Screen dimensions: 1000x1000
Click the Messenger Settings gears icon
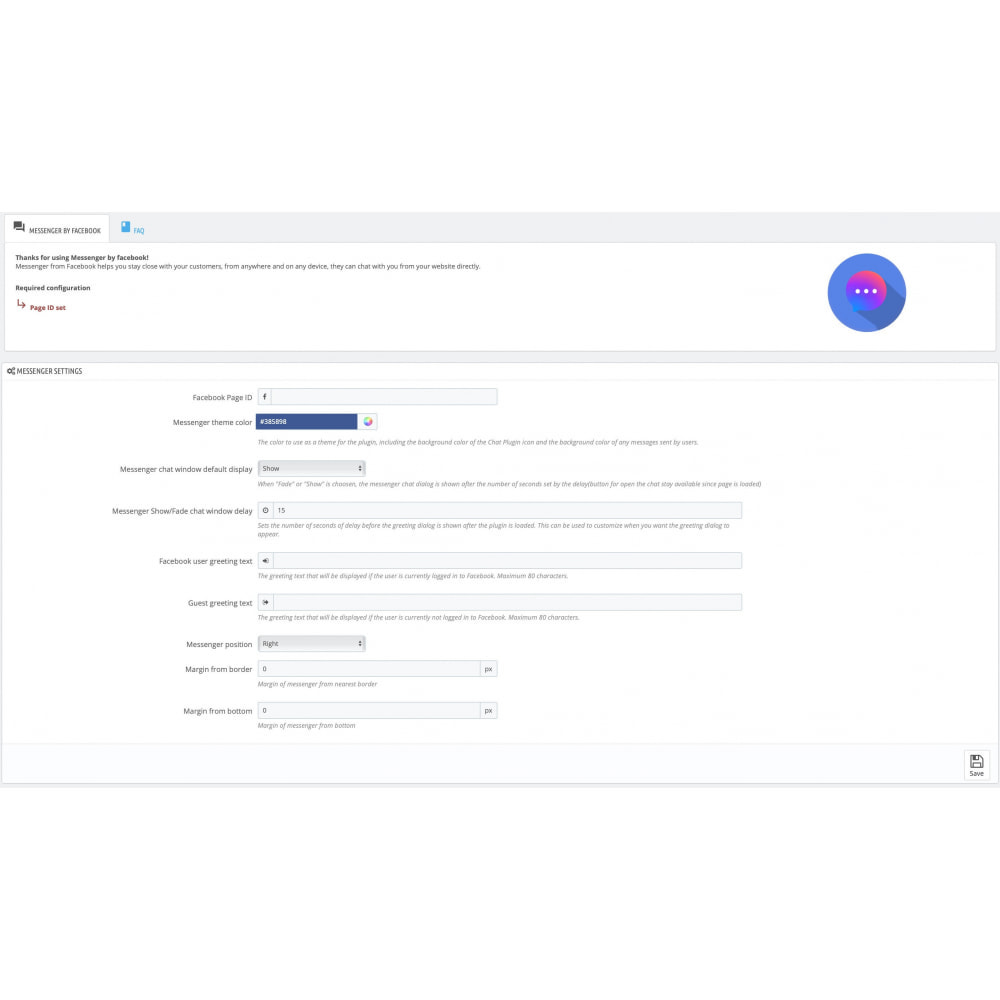click(x=11, y=371)
